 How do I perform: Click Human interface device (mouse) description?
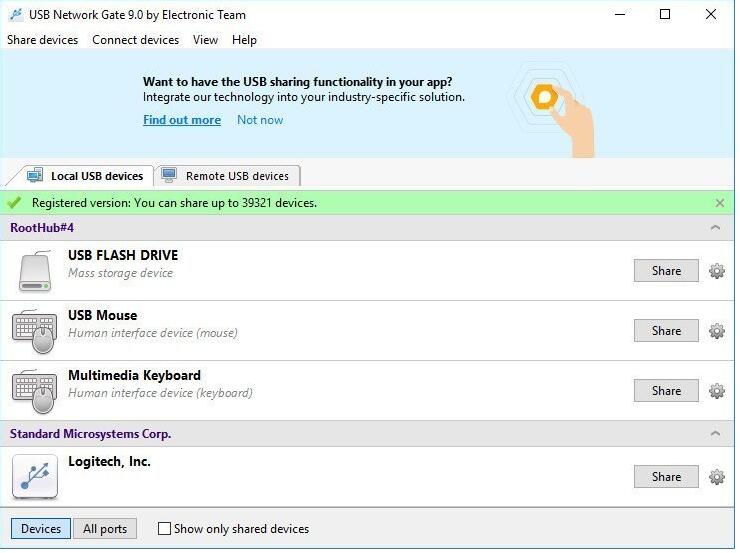pyautogui.click(x=153, y=335)
